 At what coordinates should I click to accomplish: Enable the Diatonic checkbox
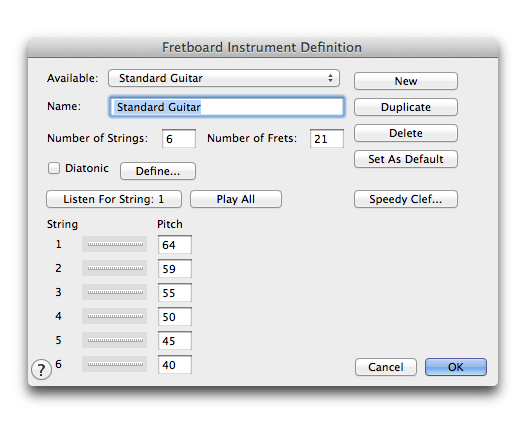click(x=54, y=168)
